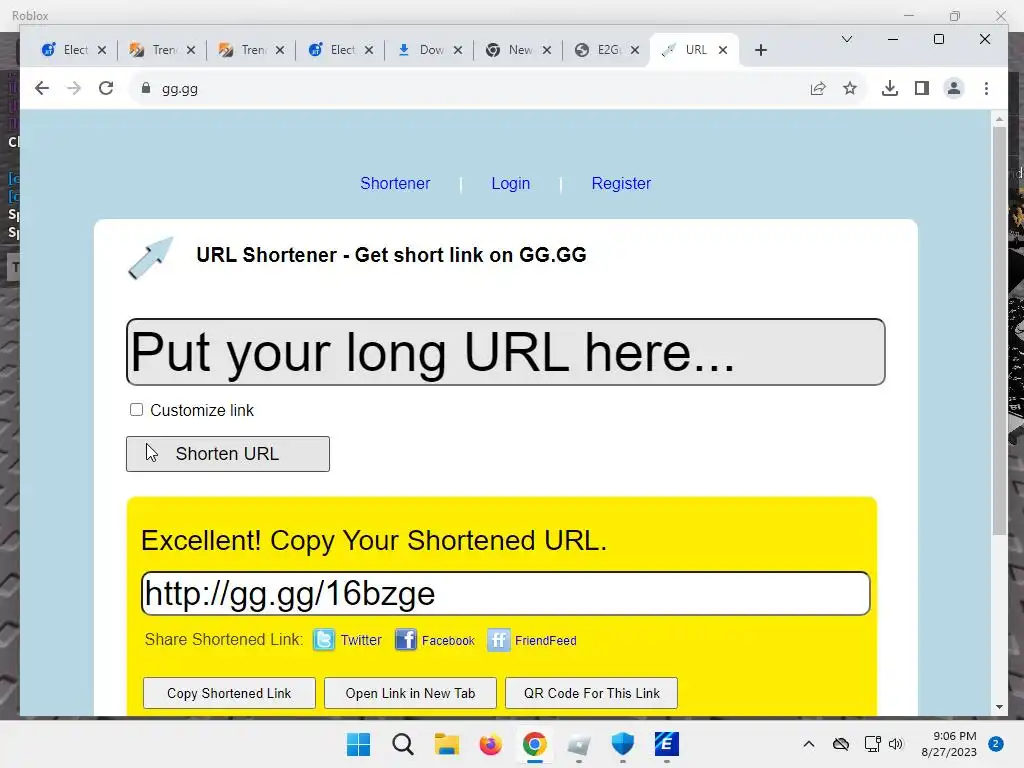This screenshot has height=768, width=1024.
Task: Share link via Twitter icon
Action: point(324,640)
